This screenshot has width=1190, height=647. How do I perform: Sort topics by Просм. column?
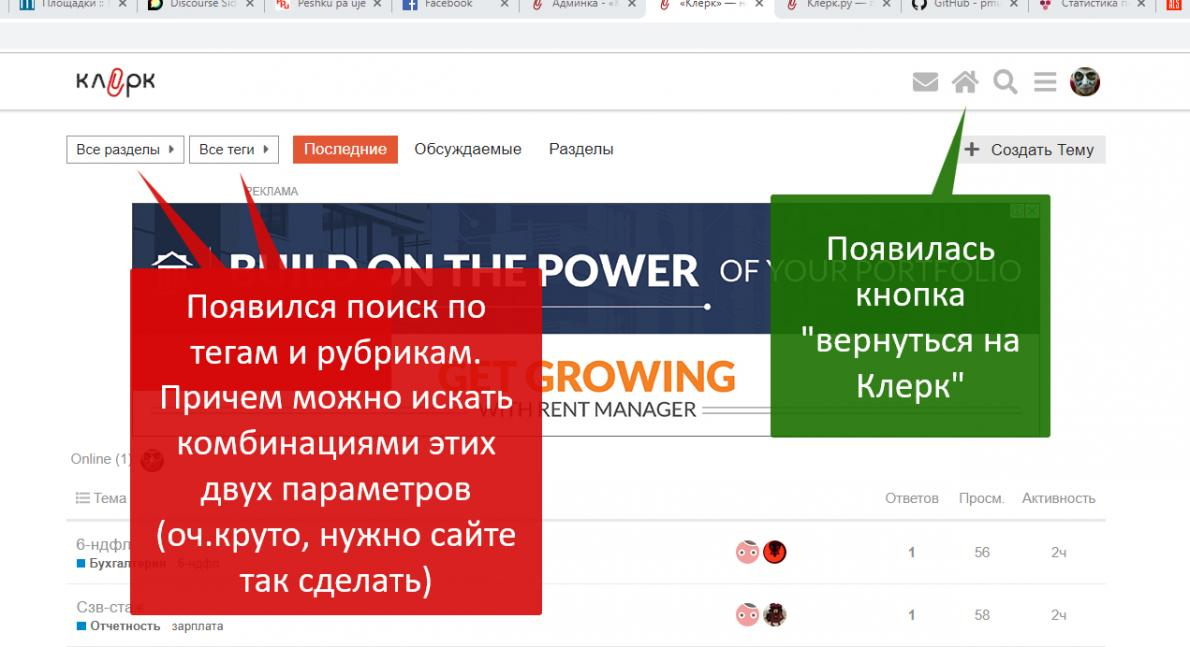click(981, 498)
